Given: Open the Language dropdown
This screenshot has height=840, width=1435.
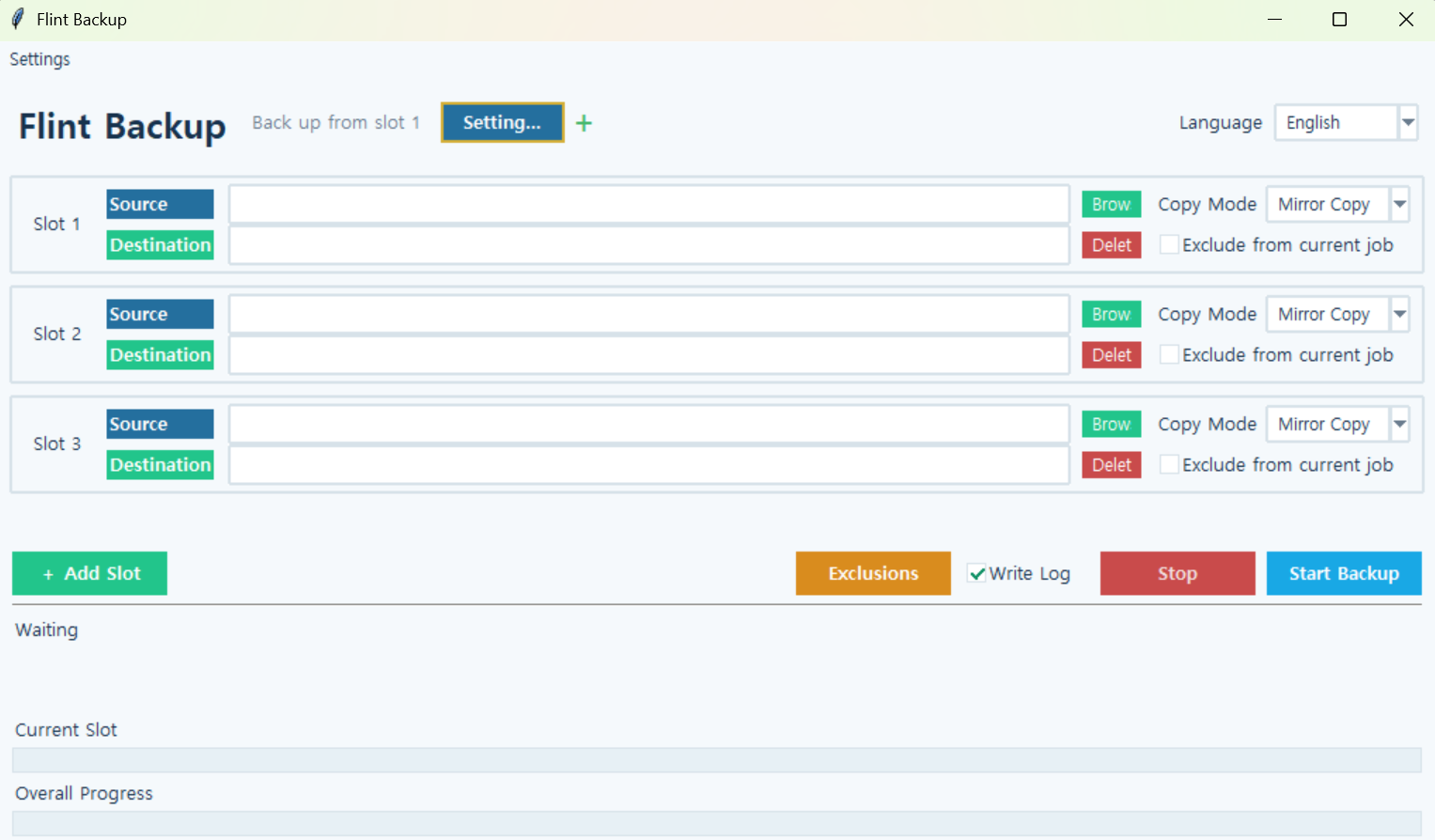Looking at the screenshot, I should pyautogui.click(x=1408, y=122).
